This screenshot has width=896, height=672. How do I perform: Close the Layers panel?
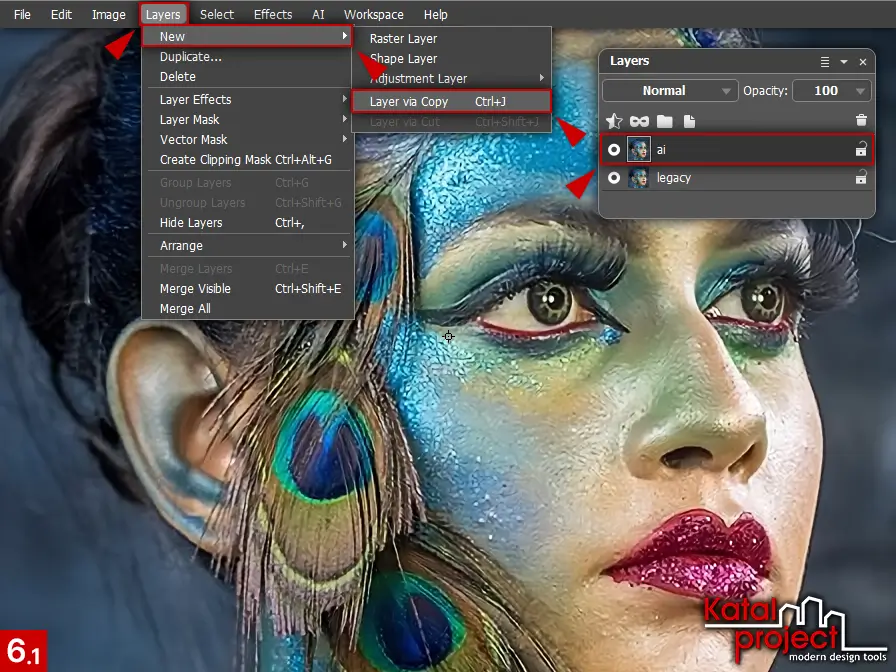coord(863,62)
